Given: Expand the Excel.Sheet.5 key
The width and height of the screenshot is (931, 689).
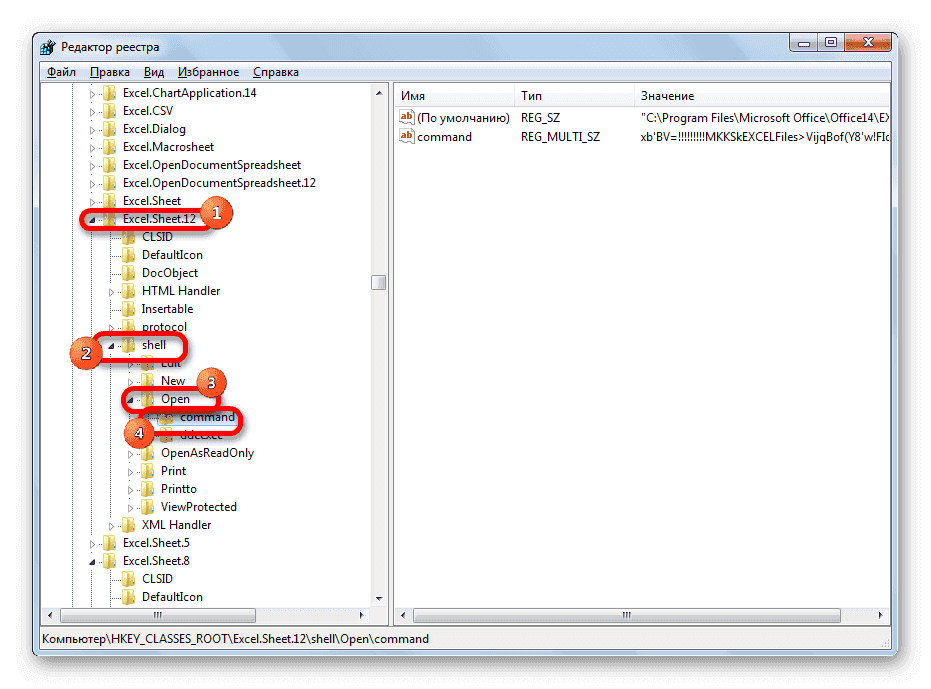Looking at the screenshot, I should [x=92, y=543].
